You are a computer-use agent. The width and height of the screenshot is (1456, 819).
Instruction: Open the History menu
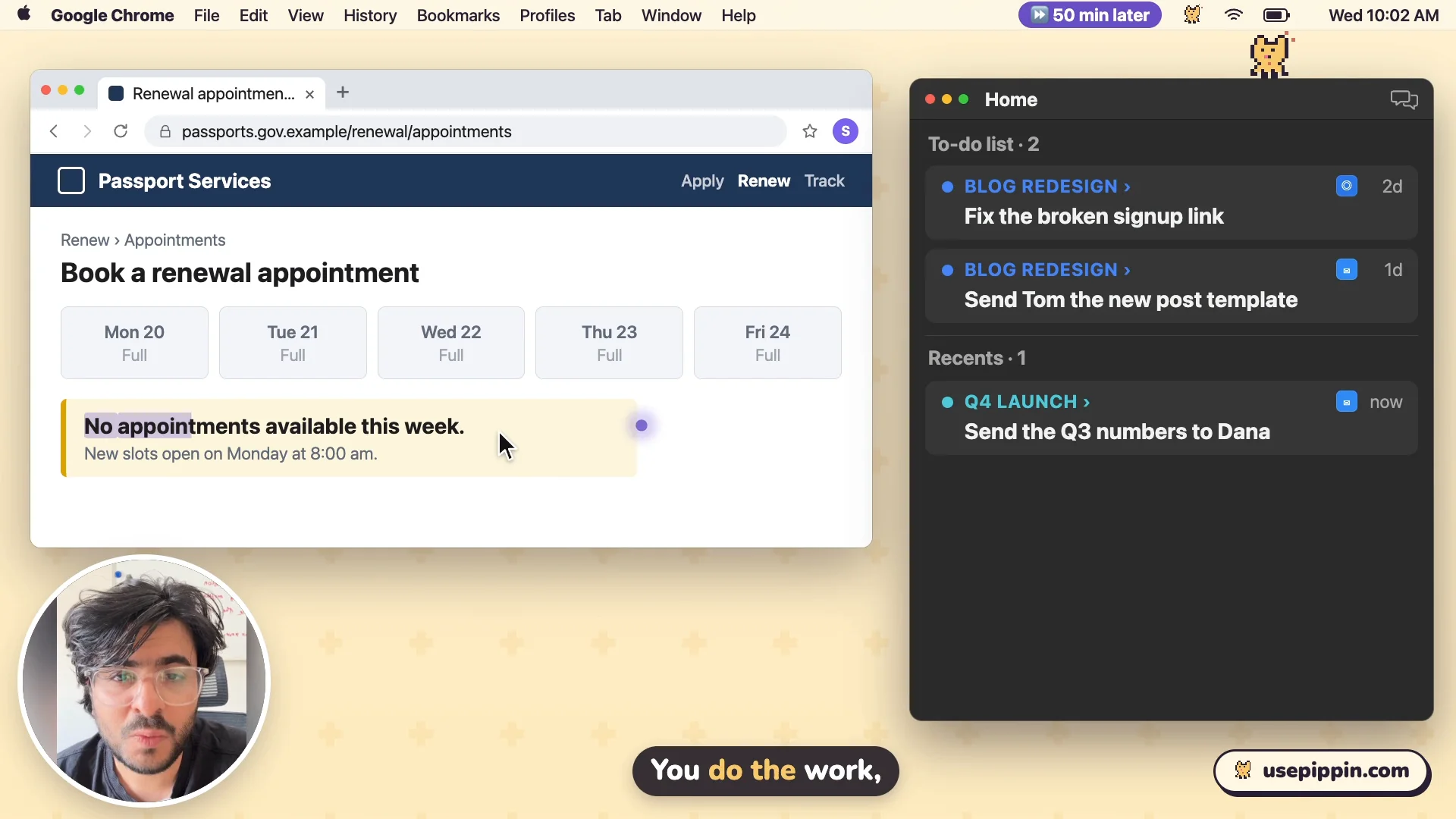point(370,15)
